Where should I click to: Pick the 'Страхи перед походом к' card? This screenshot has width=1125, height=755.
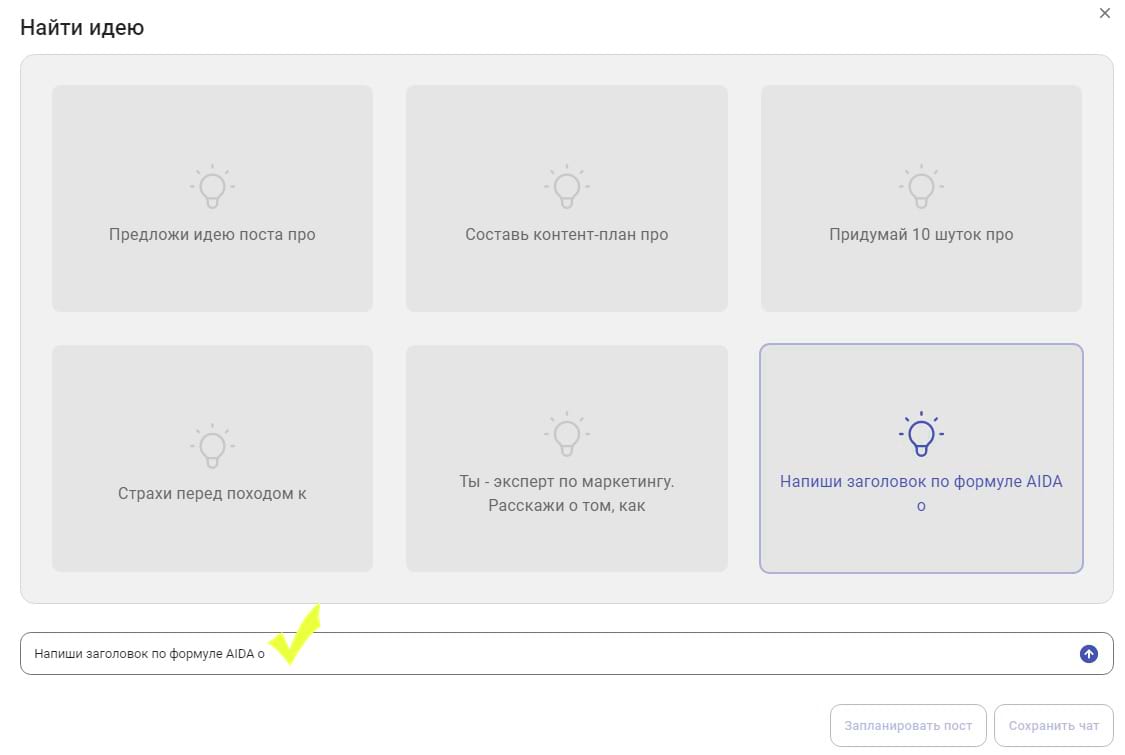(212, 459)
